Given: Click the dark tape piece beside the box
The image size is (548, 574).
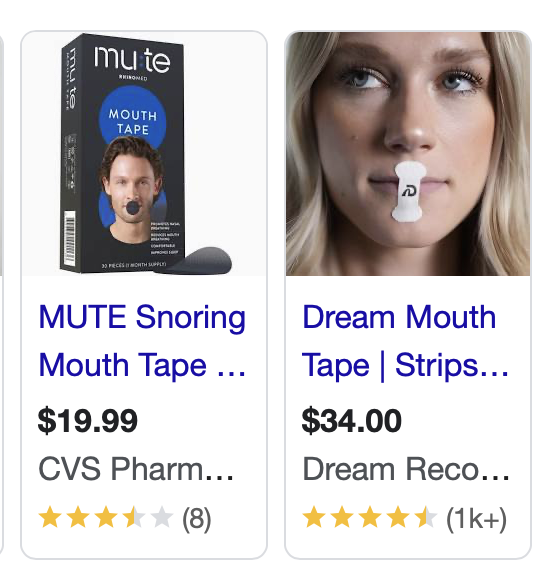Looking at the screenshot, I should coord(193,260).
